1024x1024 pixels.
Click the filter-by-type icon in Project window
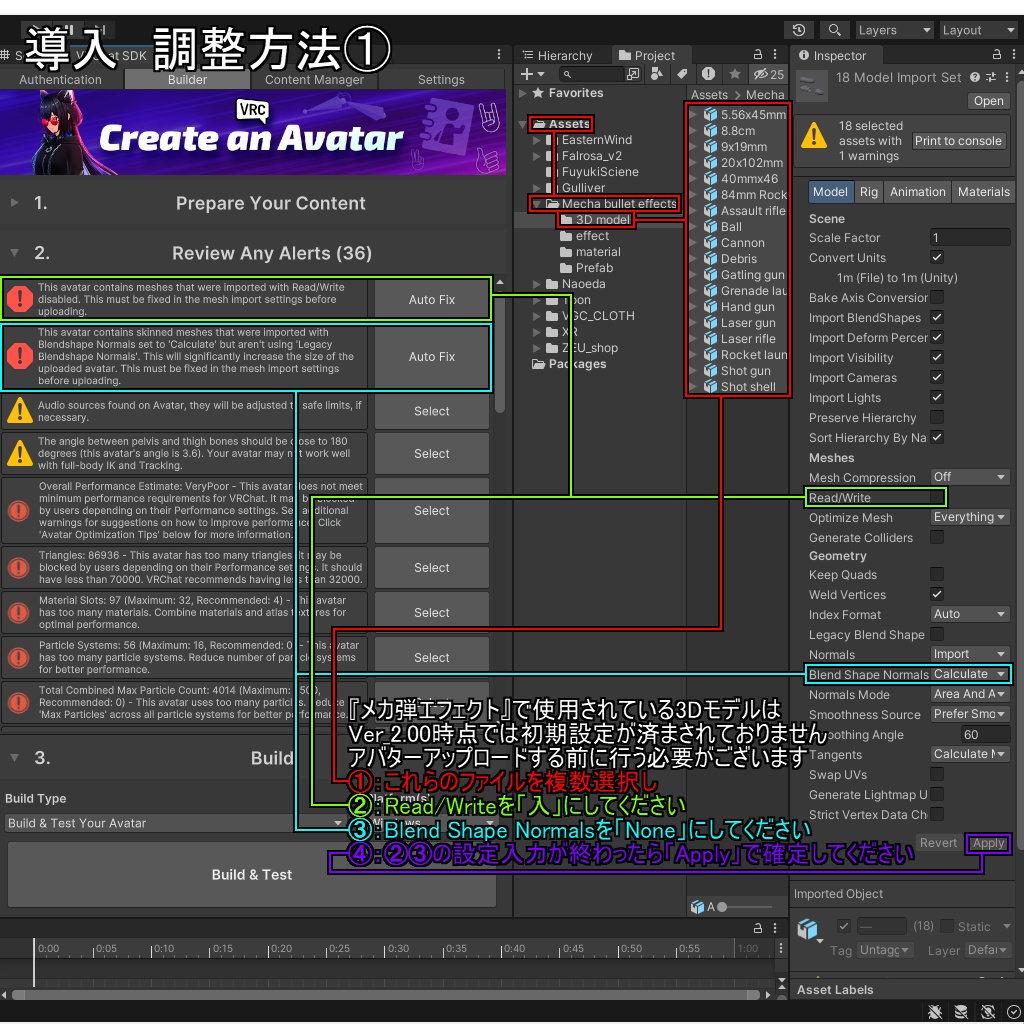[656, 72]
